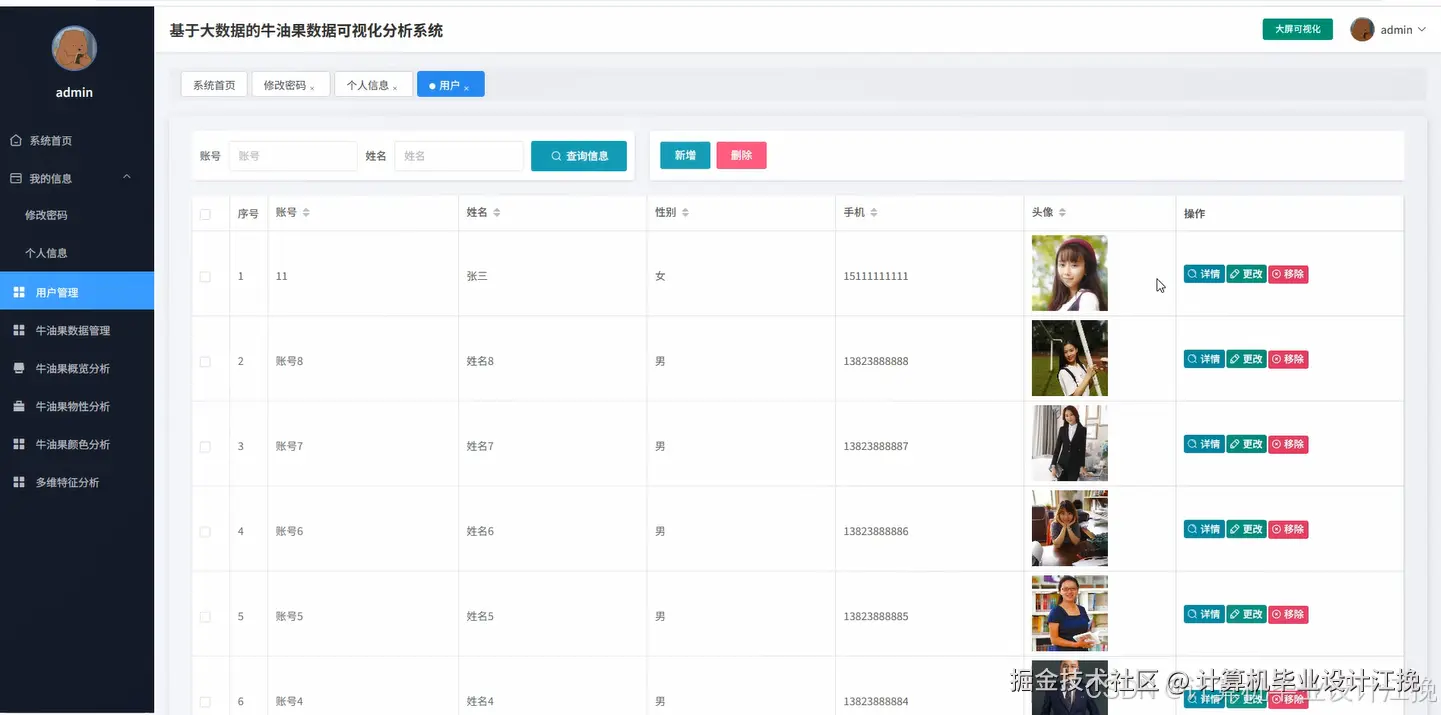Click the icon beside 牛油果概览分析
This screenshot has height=715, width=1441.
(x=19, y=369)
